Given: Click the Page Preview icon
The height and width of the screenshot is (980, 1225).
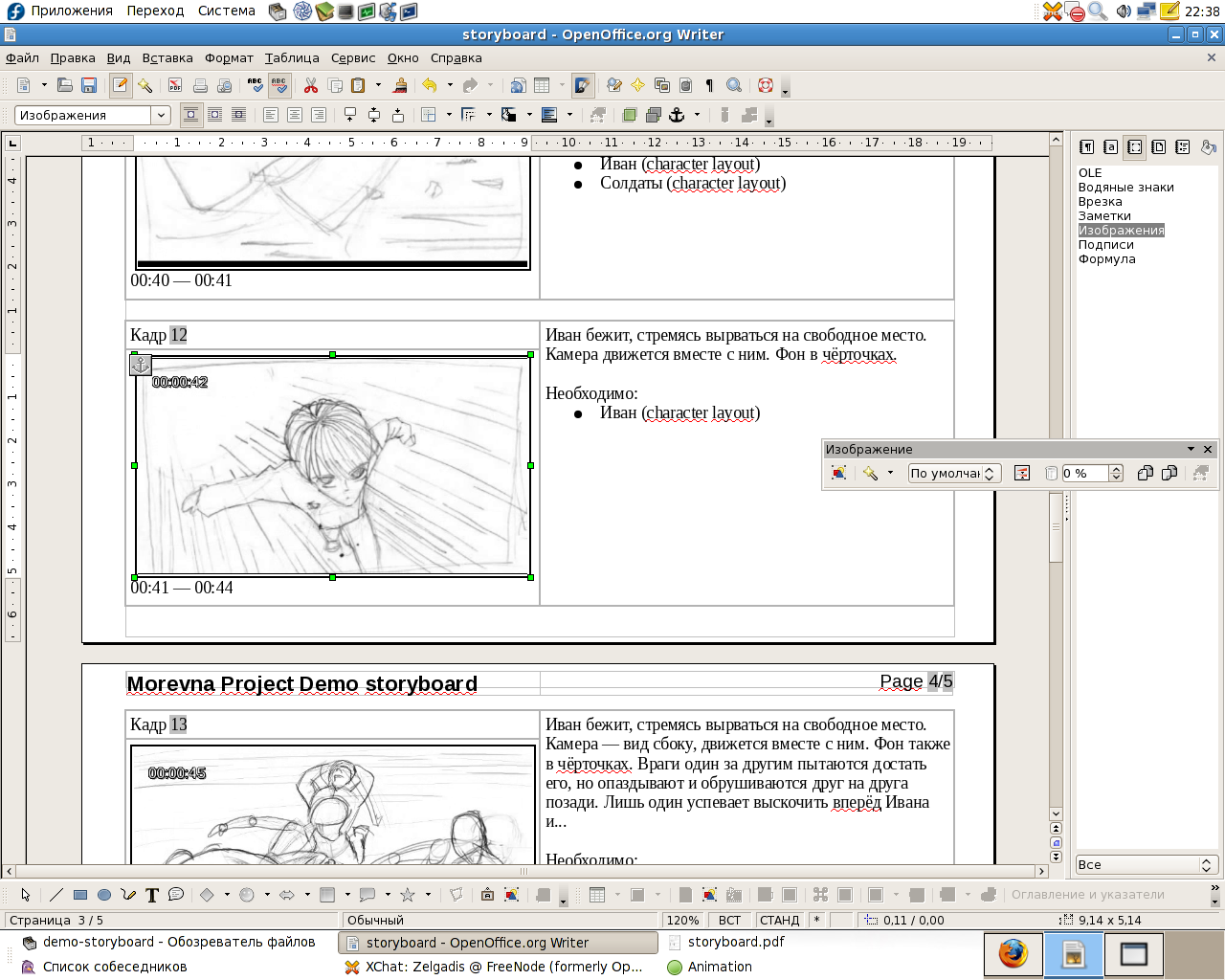Looking at the screenshot, I should 224,85.
